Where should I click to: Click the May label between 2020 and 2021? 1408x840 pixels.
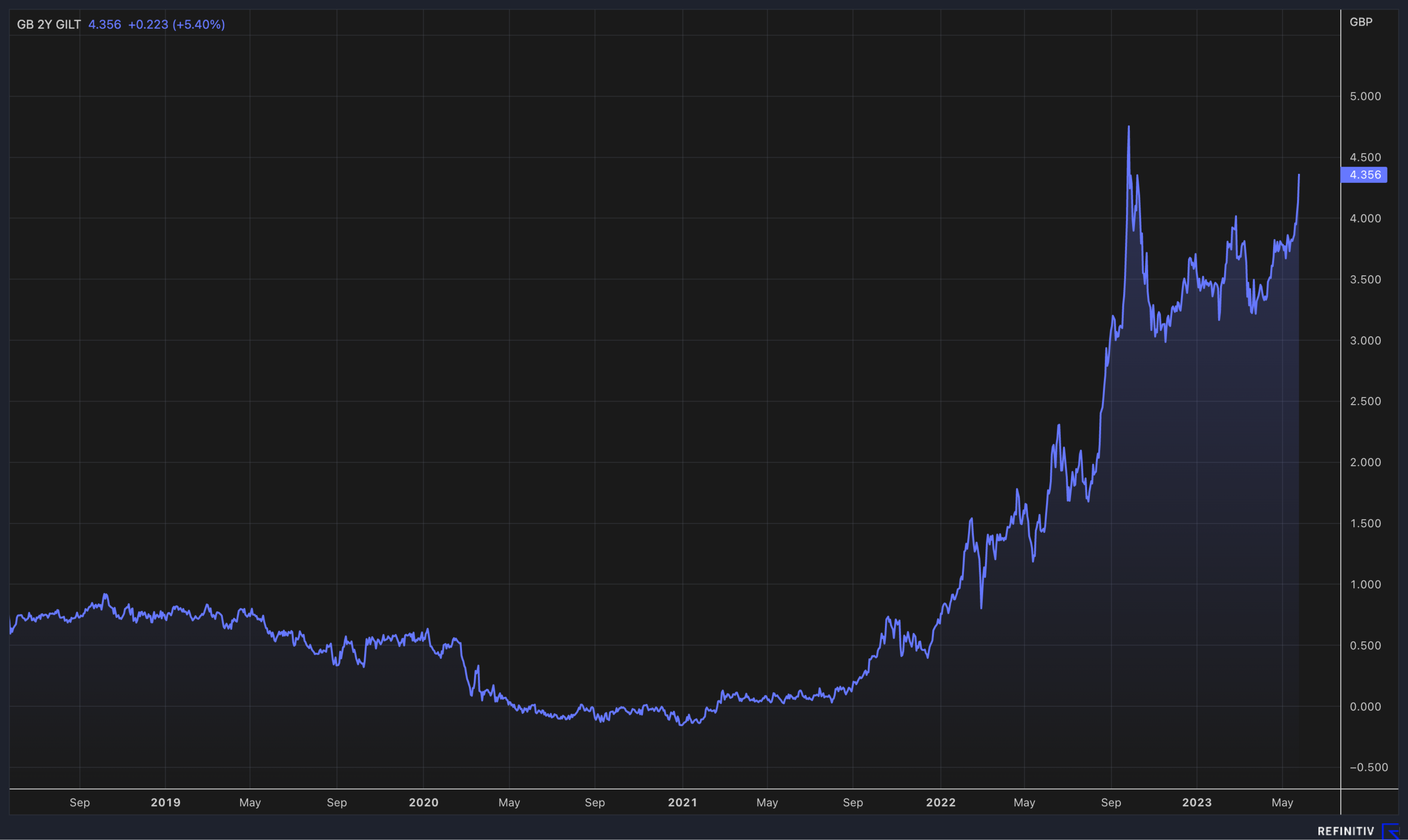[509, 803]
